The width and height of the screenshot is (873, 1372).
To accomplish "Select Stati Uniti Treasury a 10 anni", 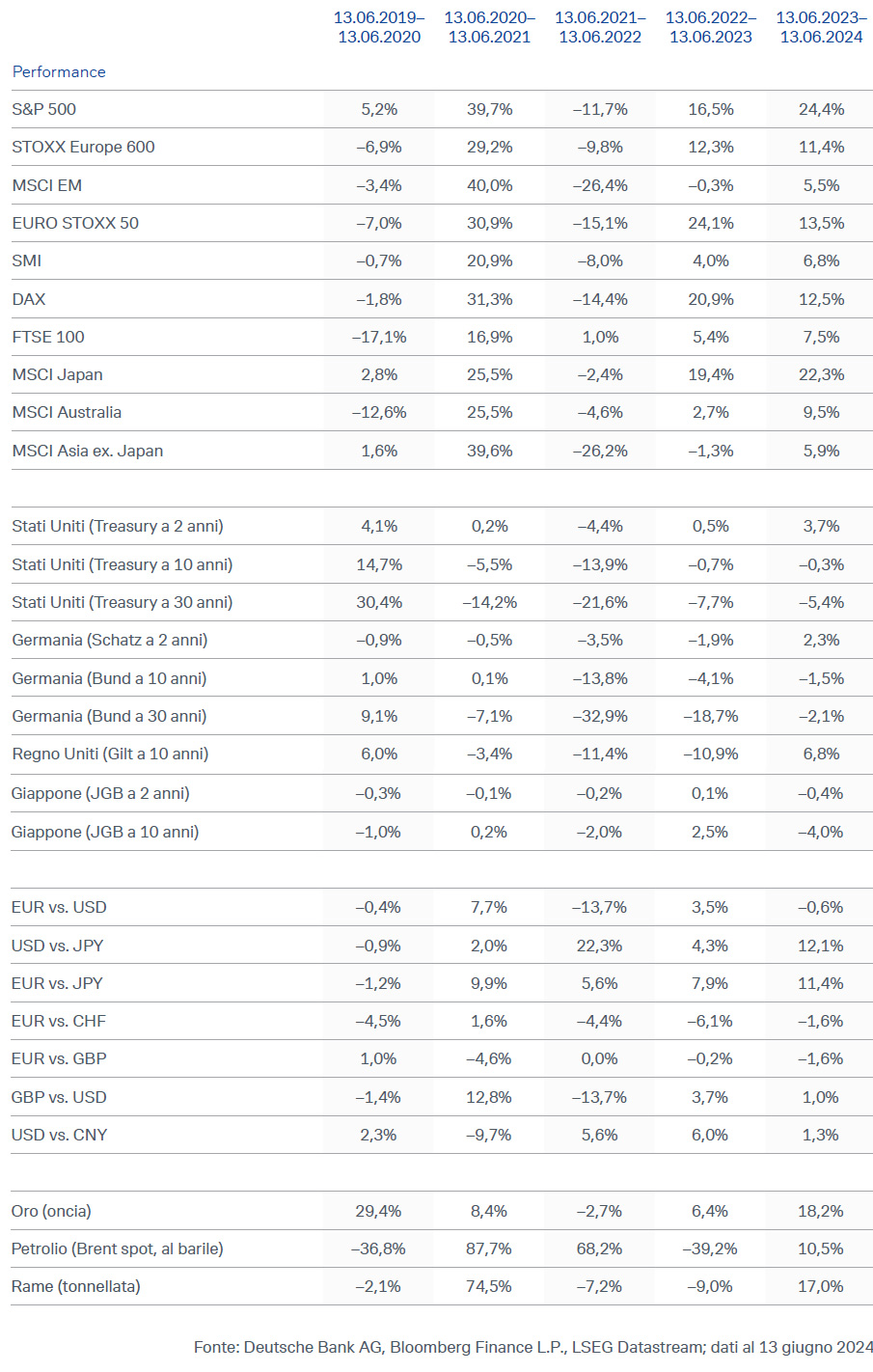I will [123, 564].
